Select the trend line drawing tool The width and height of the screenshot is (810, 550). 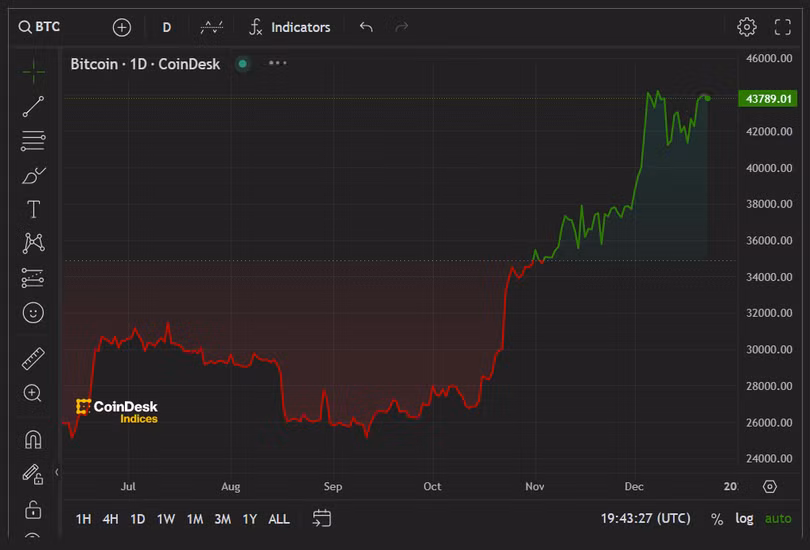[34, 106]
